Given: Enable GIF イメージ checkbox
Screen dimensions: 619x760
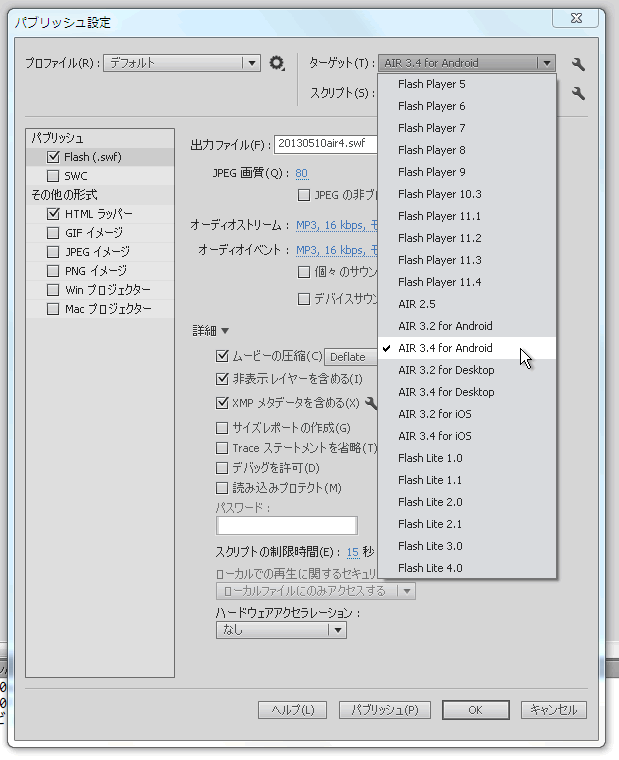Looking at the screenshot, I should 53,233.
